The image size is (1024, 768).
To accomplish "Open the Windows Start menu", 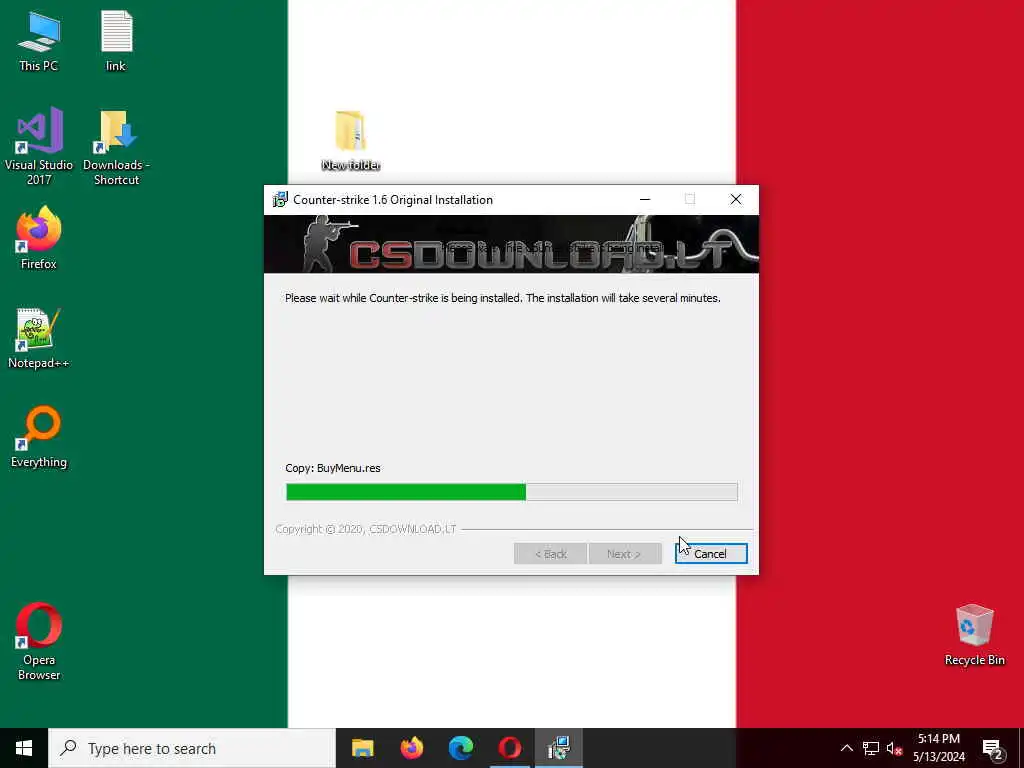I will [24, 748].
